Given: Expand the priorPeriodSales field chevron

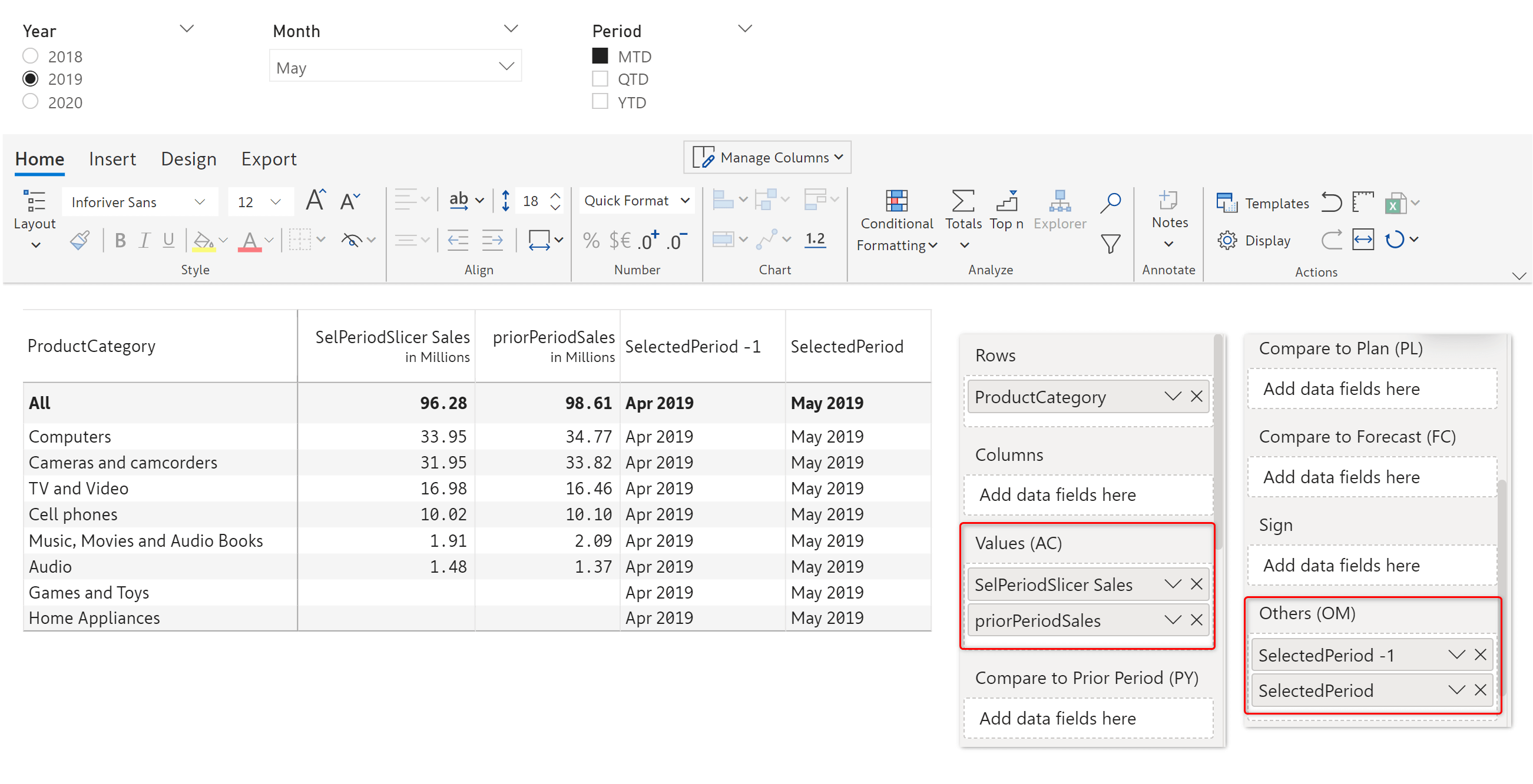Looking at the screenshot, I should pos(1172,620).
